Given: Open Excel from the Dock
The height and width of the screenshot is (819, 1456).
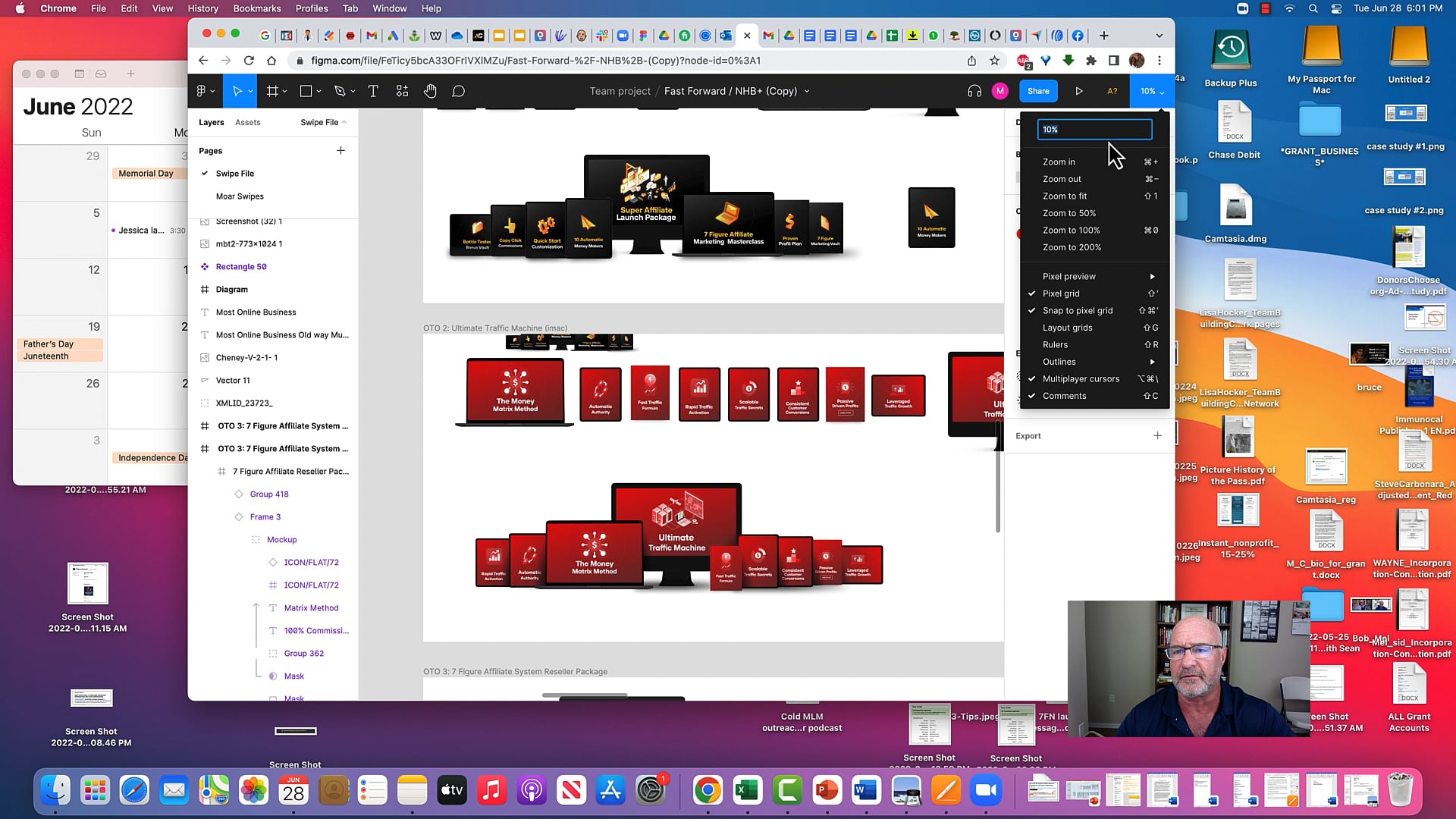Looking at the screenshot, I should 748,791.
